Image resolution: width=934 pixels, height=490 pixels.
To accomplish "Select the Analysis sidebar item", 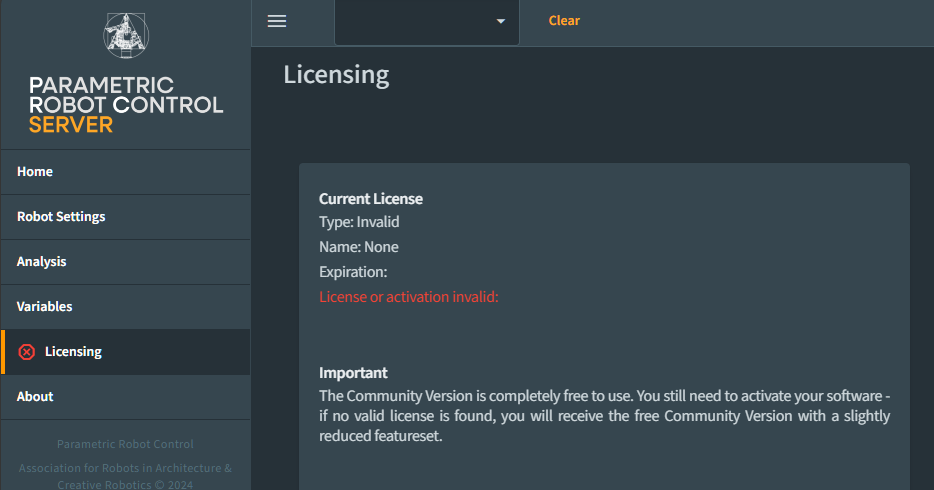I will point(42,262).
